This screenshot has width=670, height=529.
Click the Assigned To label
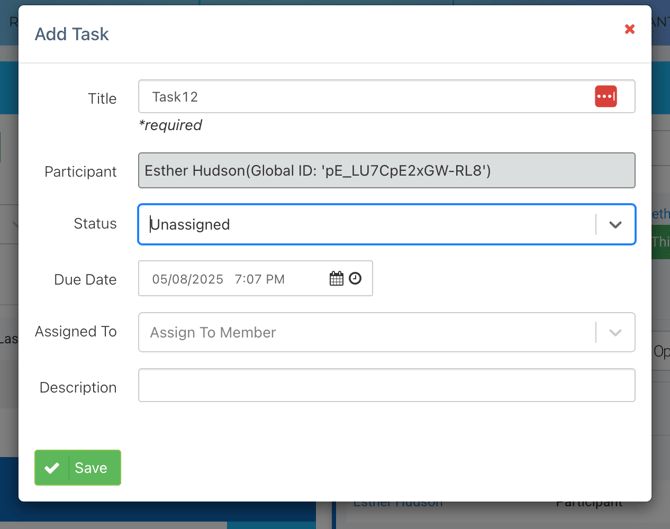click(76, 332)
